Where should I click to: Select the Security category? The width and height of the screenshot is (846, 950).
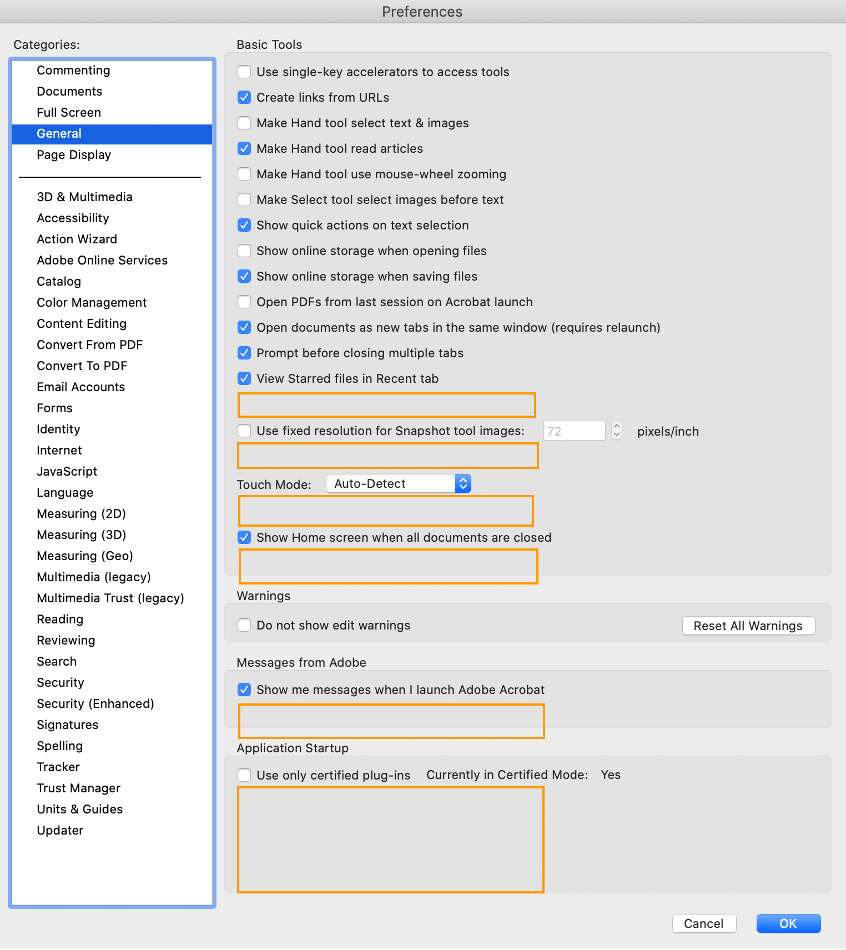click(60, 682)
